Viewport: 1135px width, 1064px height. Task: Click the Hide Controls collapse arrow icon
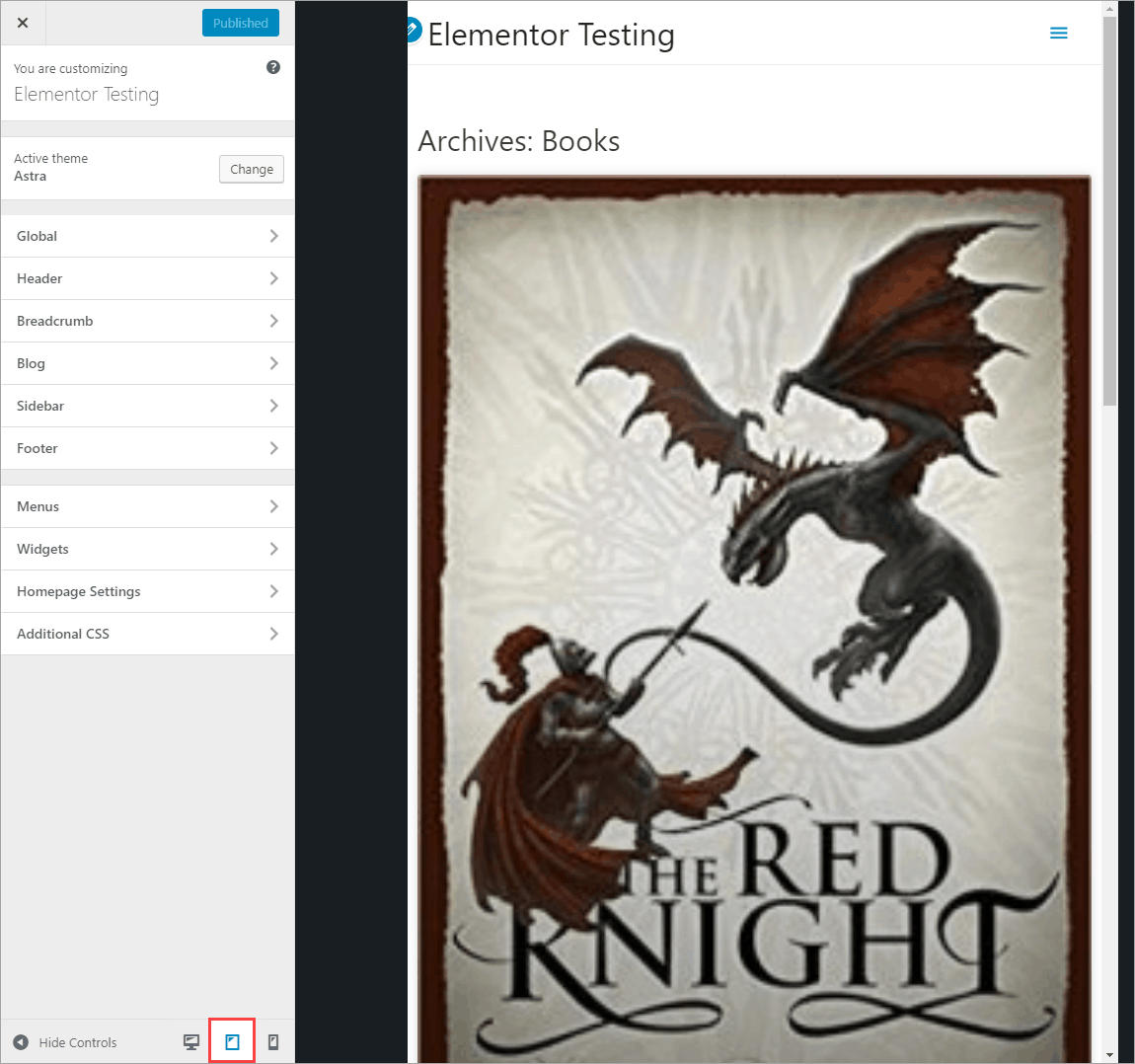21,1041
